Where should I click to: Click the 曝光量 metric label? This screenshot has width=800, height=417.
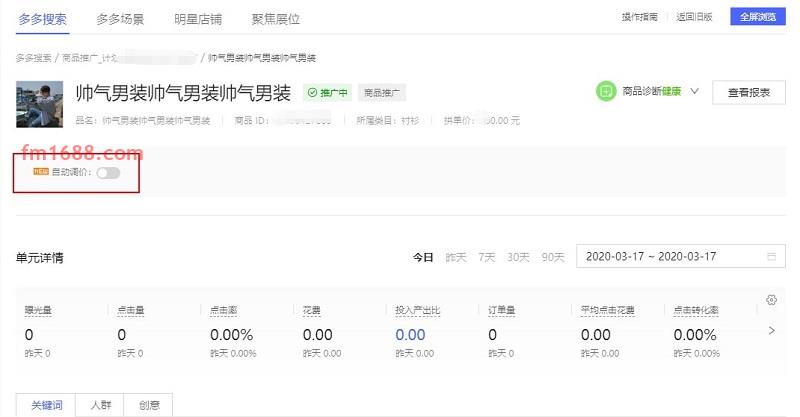point(38,310)
